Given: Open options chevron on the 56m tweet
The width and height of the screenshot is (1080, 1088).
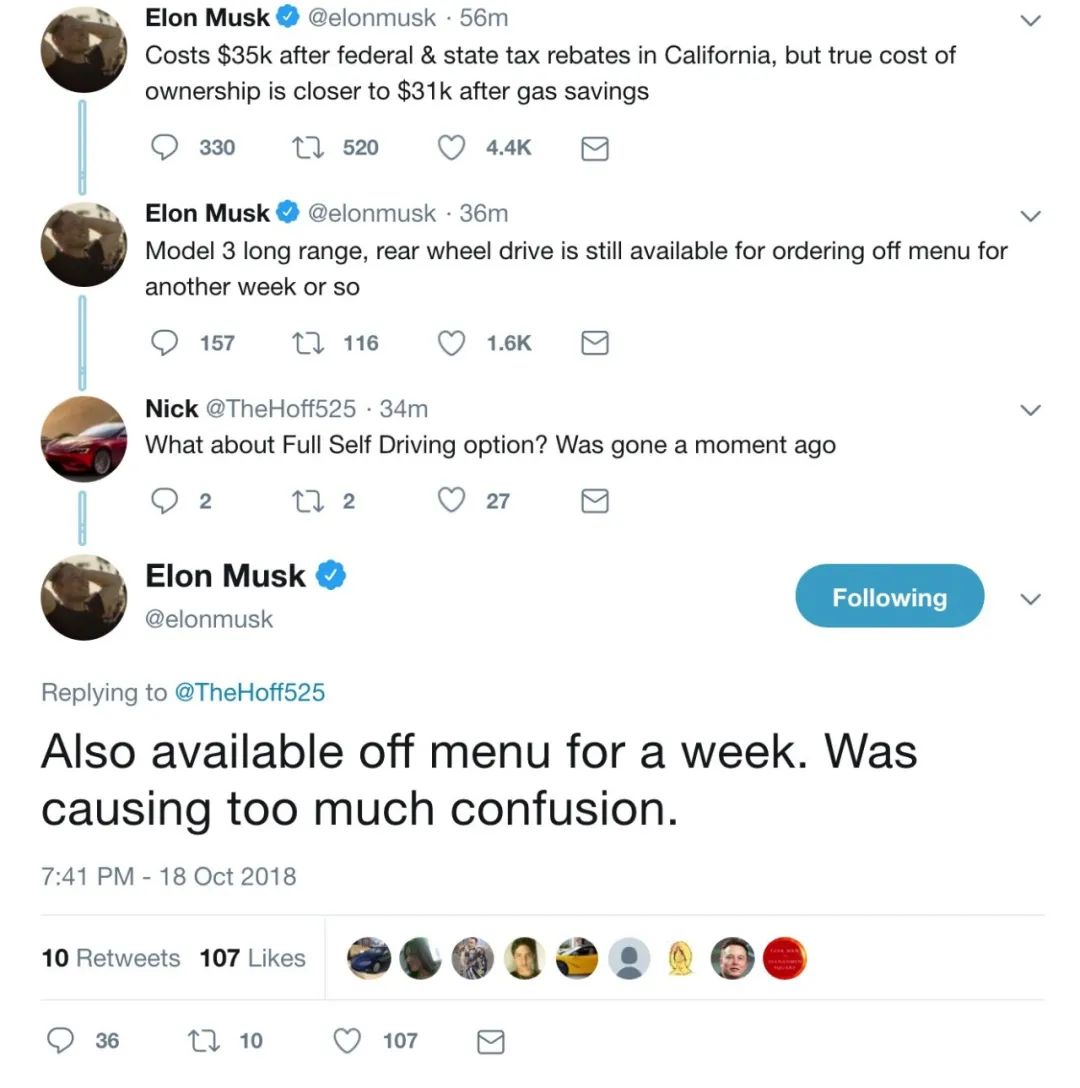Looking at the screenshot, I should point(1029,20).
